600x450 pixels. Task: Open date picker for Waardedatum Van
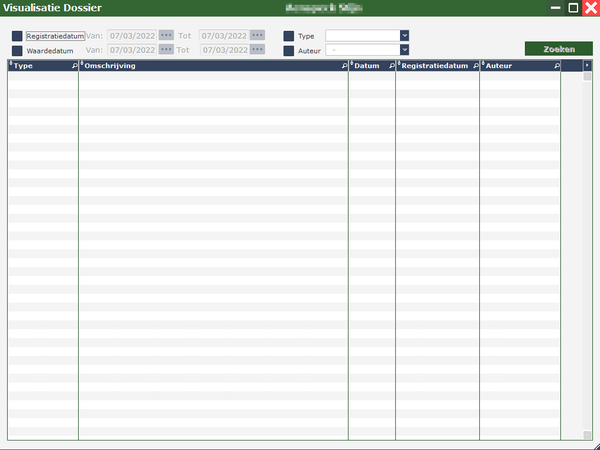(166, 50)
